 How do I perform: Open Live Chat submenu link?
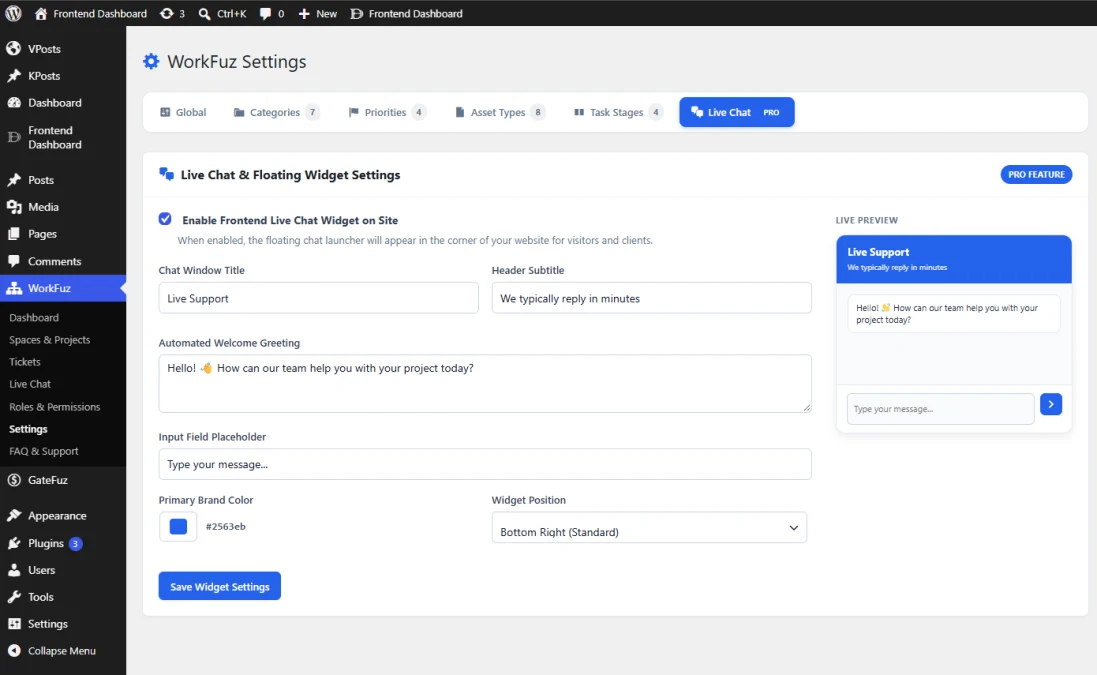pos(29,384)
